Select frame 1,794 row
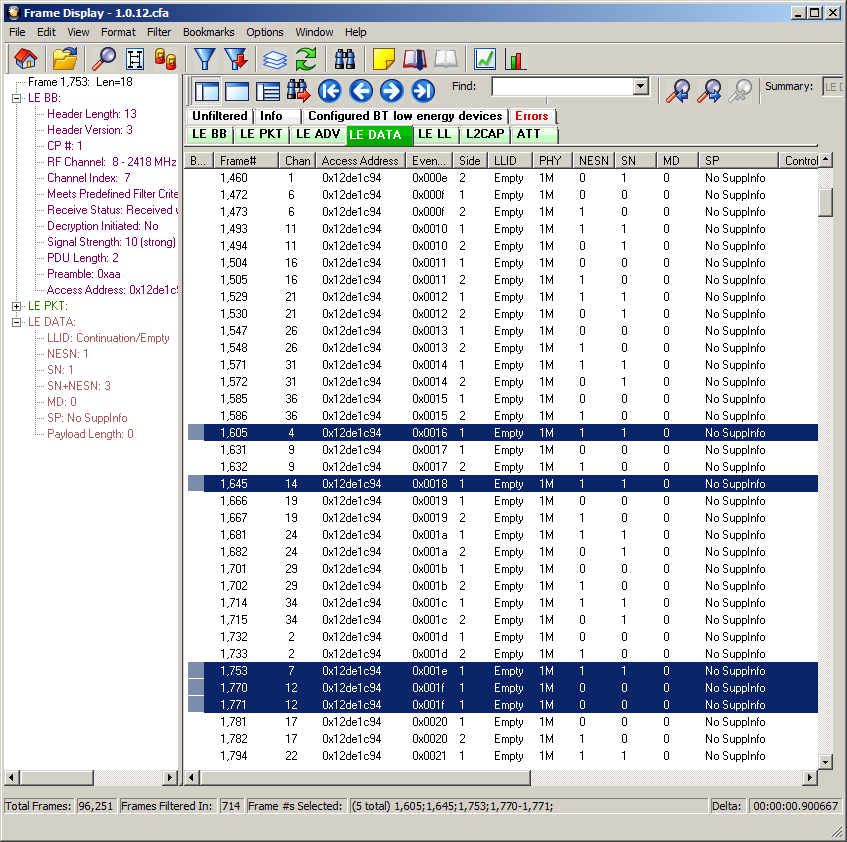Screen dimensions: 847x842 [503, 756]
